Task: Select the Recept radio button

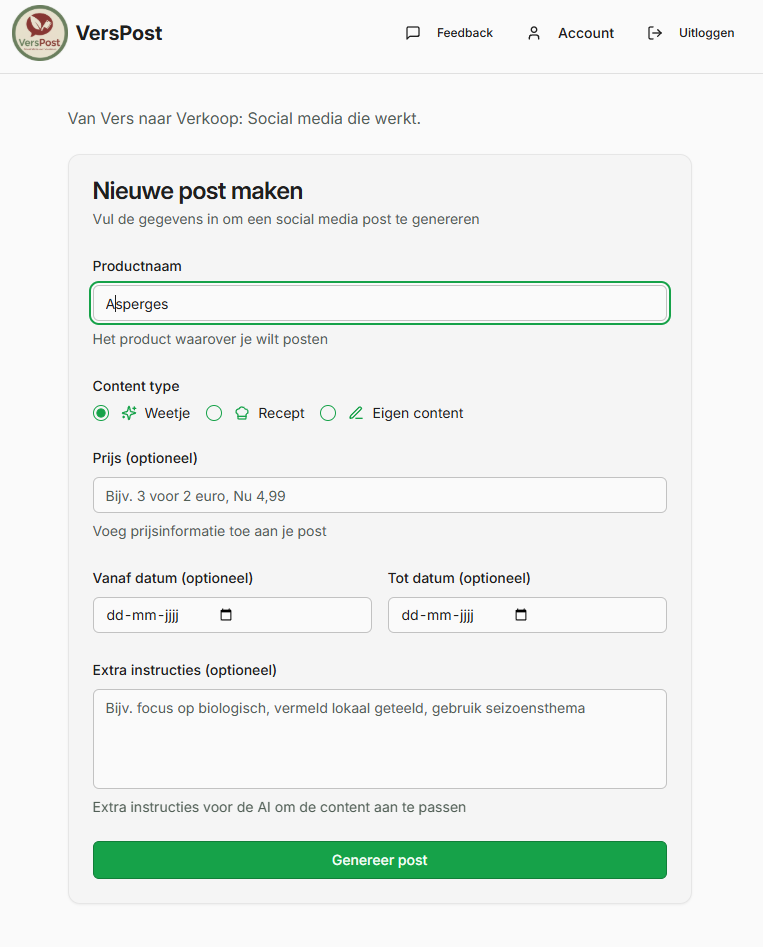Action: [214, 413]
